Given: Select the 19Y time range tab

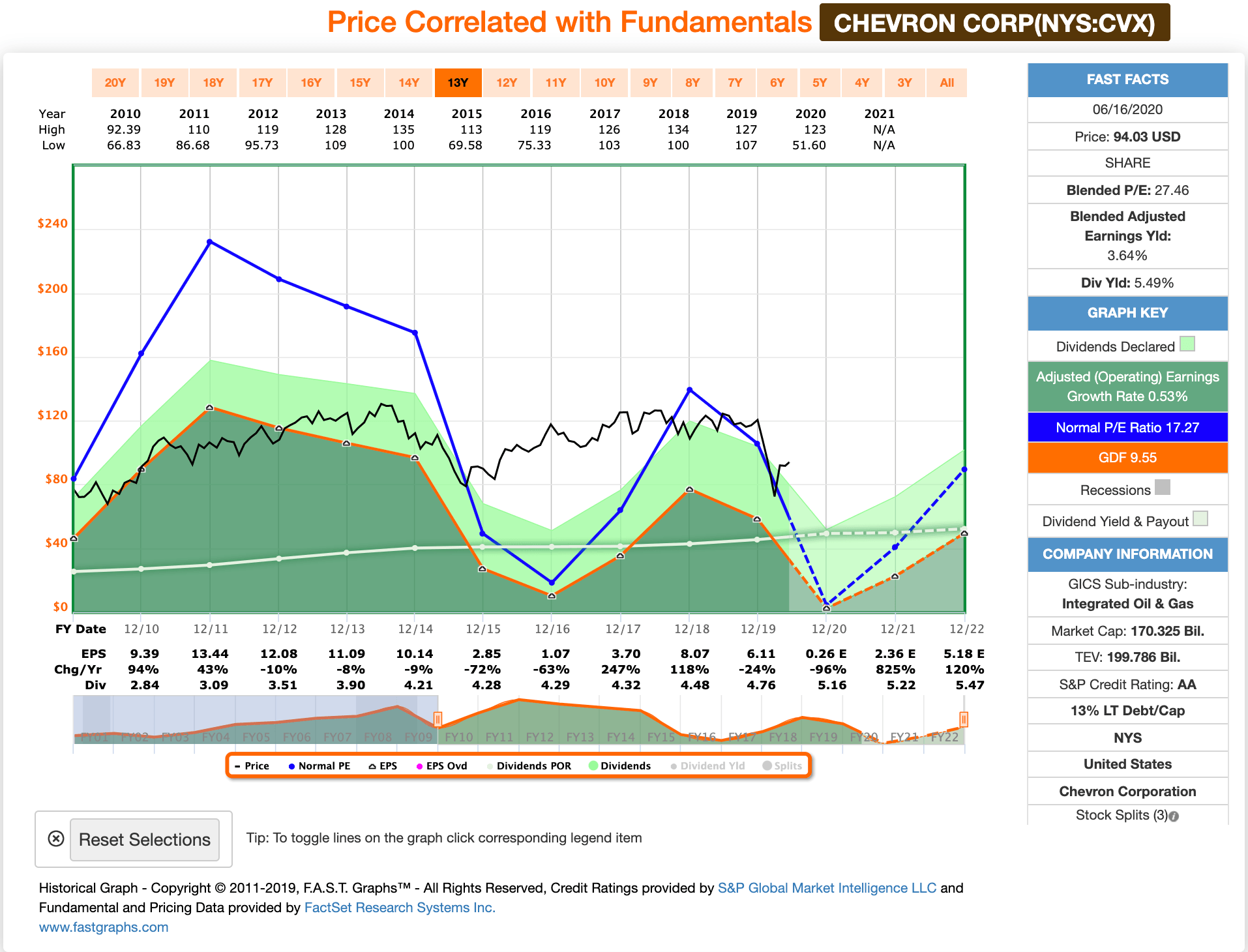Looking at the screenshot, I should [x=164, y=83].
